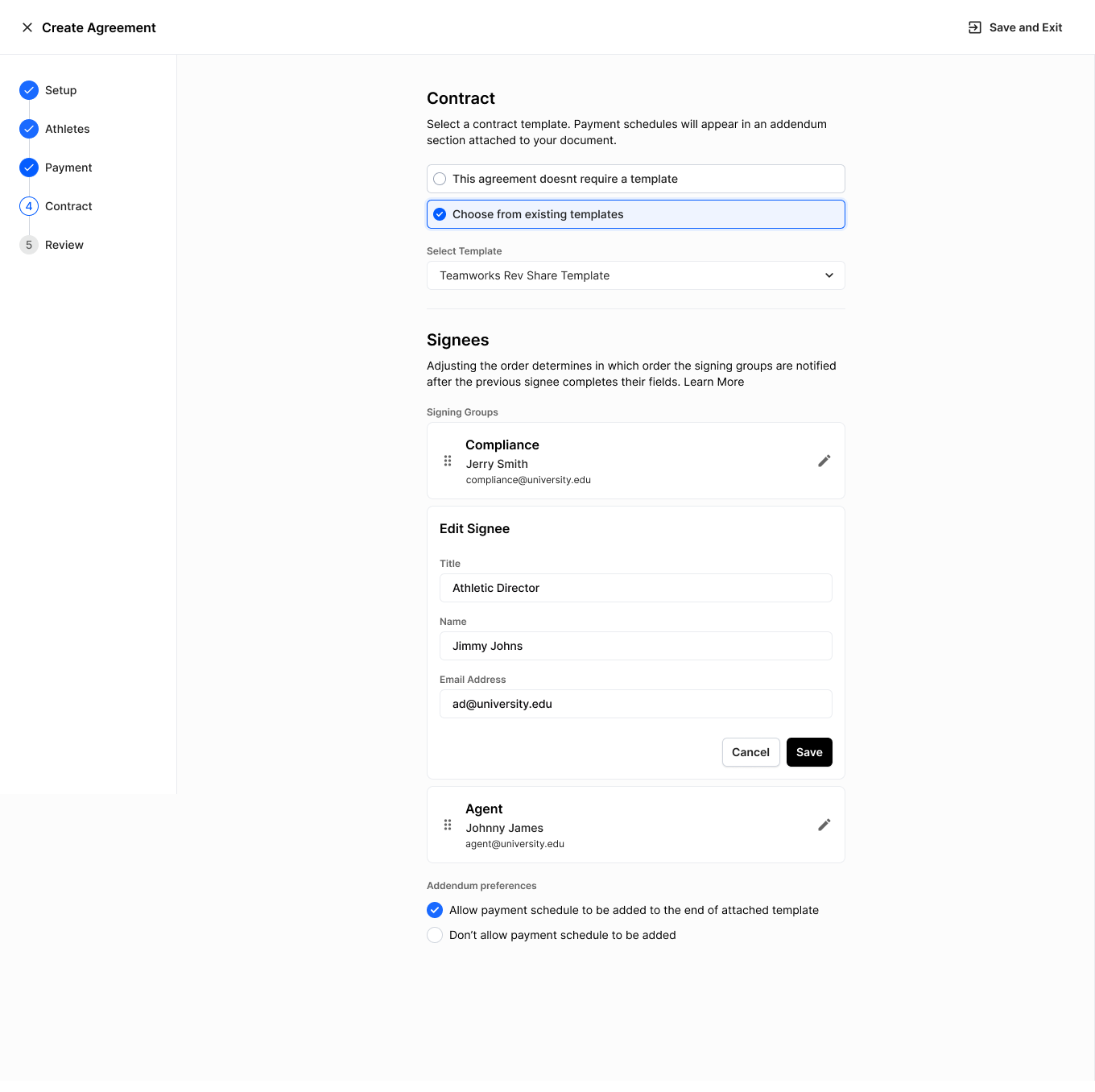
Task: Click the Payment step checkmark icon
Action: pos(29,168)
